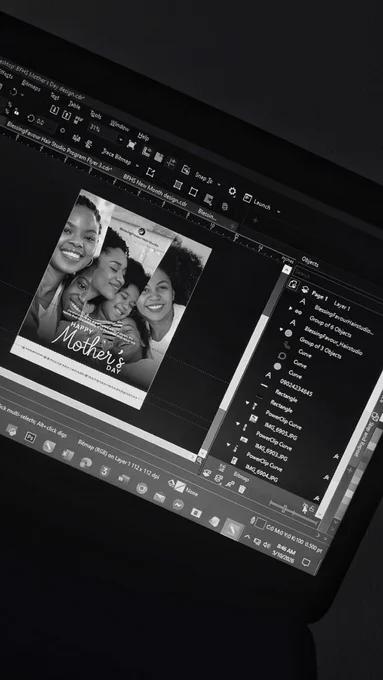
Task: Show hidden system tray icons
Action: pos(248,537)
